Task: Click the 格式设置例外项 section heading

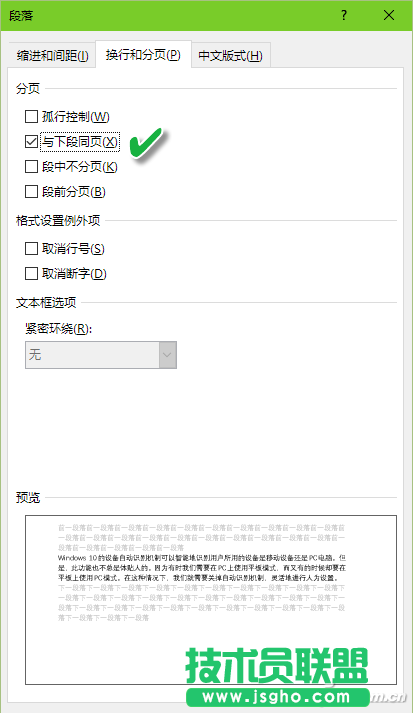Action: point(58,221)
